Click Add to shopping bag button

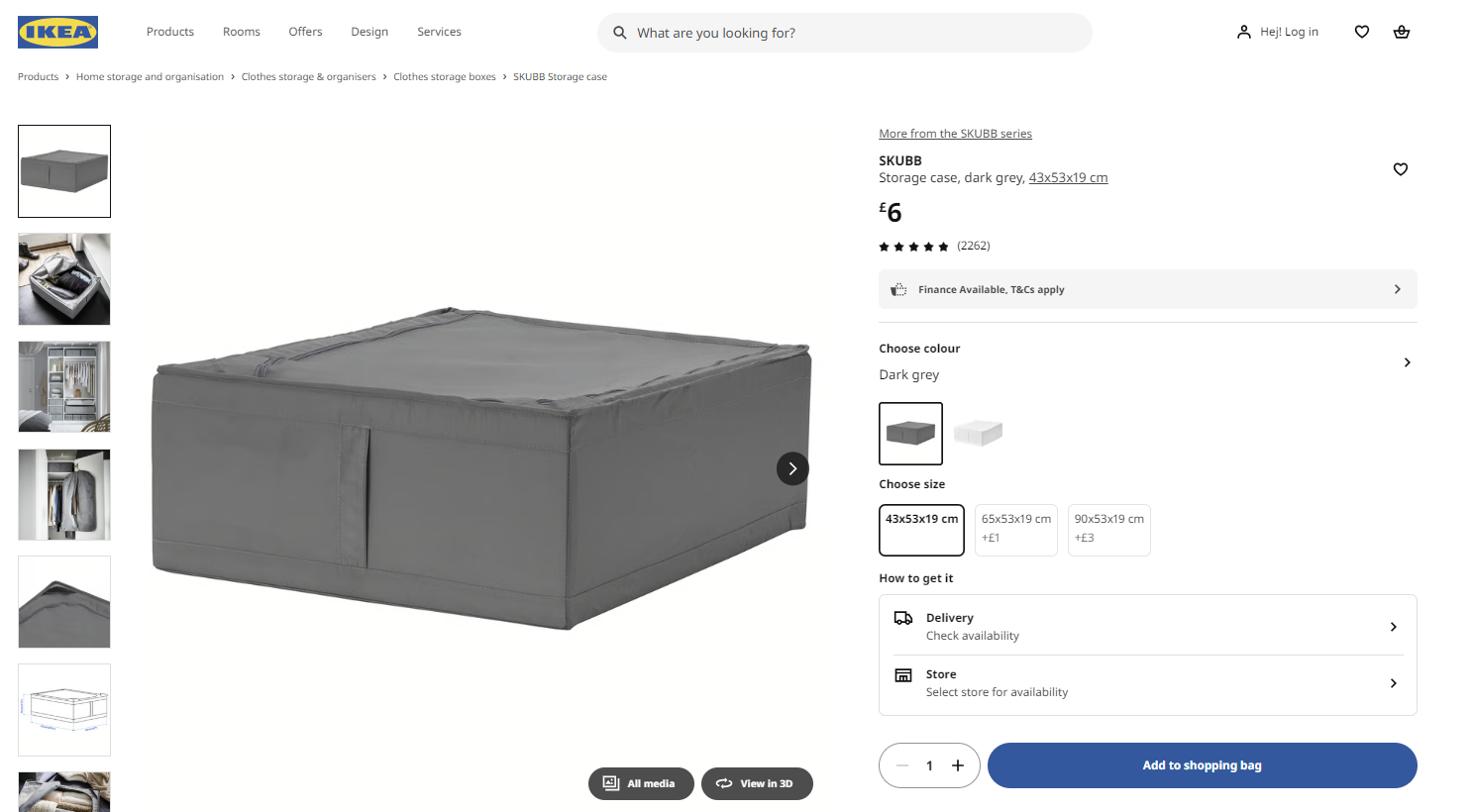tap(1203, 765)
